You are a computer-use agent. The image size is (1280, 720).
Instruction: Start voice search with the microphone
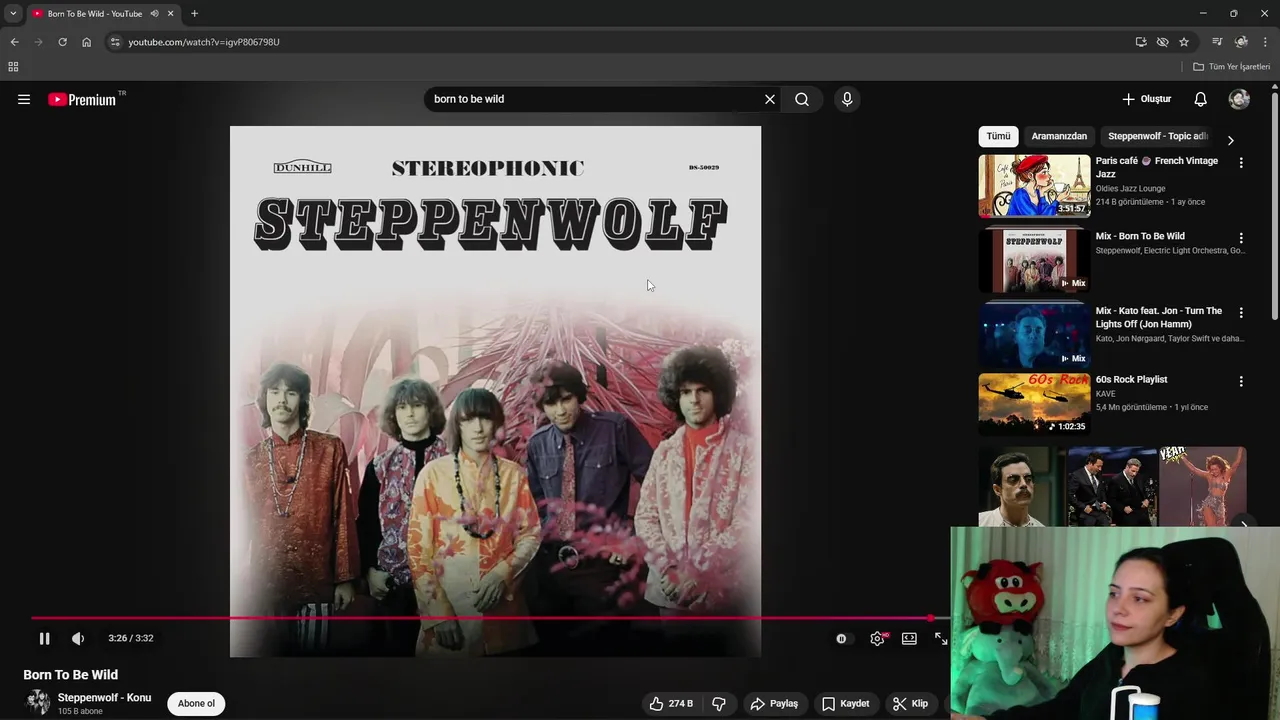point(847,99)
